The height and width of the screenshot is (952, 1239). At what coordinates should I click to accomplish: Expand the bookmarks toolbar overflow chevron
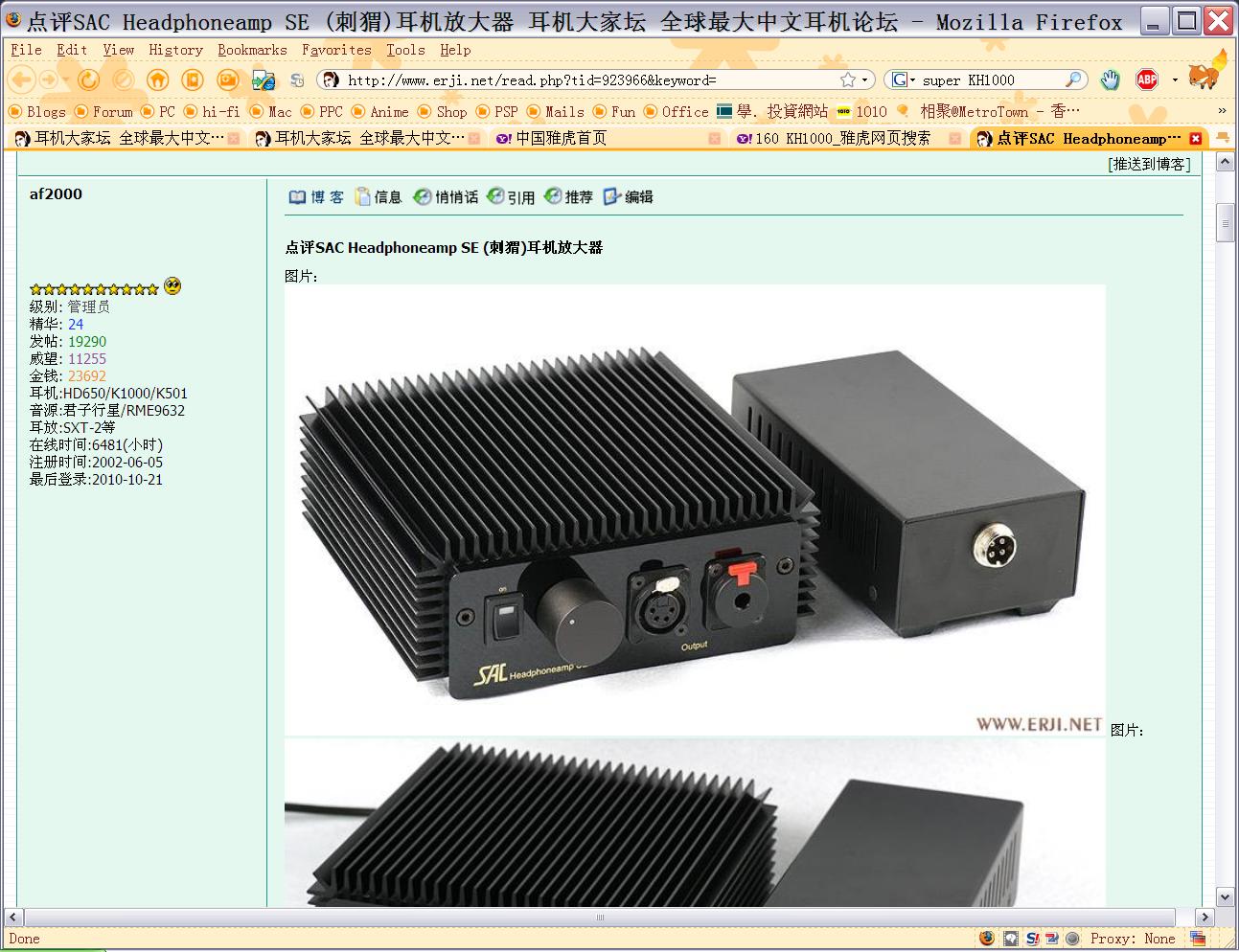(1222, 111)
